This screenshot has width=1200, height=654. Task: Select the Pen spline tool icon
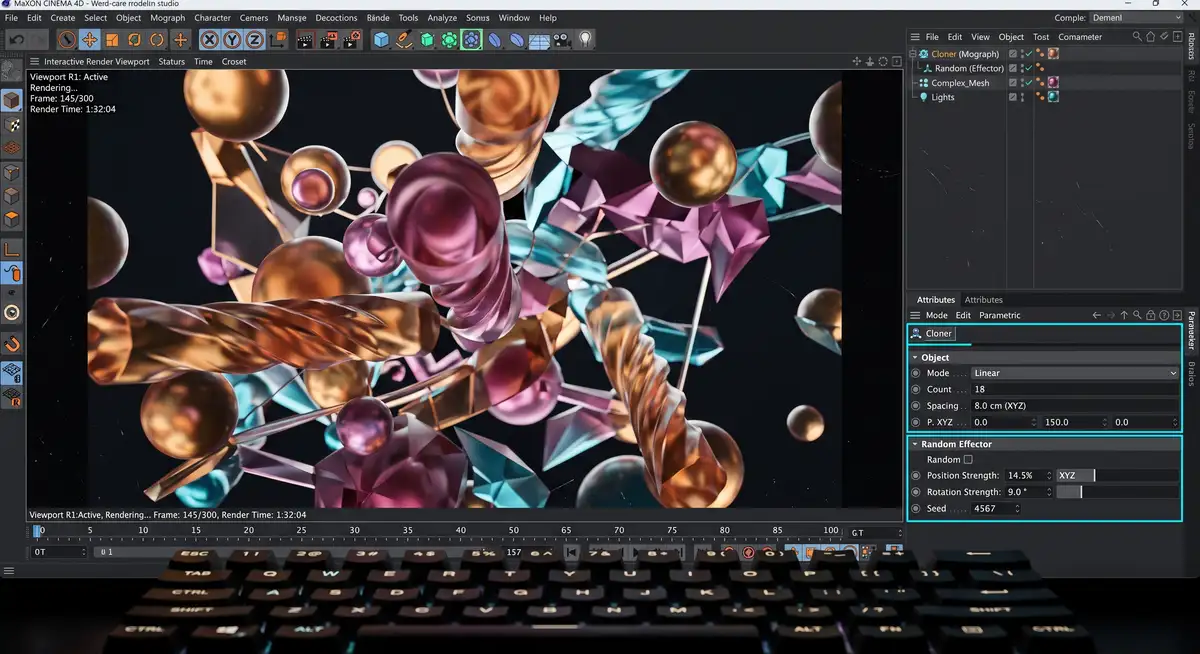(x=404, y=40)
